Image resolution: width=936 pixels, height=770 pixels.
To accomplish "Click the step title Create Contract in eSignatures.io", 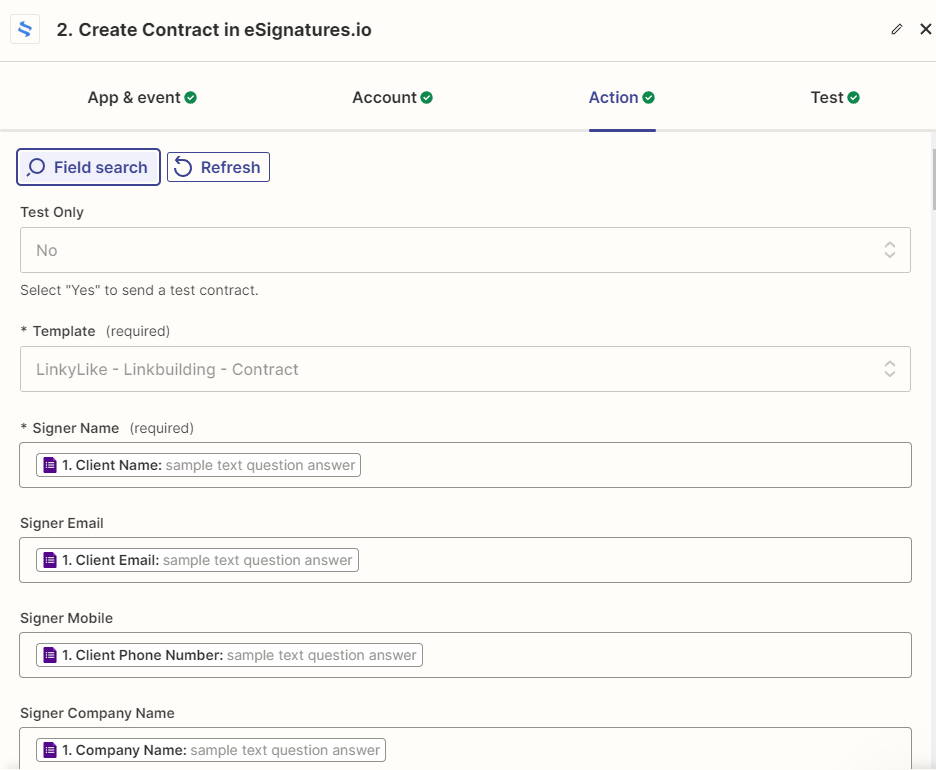I will click(214, 29).
